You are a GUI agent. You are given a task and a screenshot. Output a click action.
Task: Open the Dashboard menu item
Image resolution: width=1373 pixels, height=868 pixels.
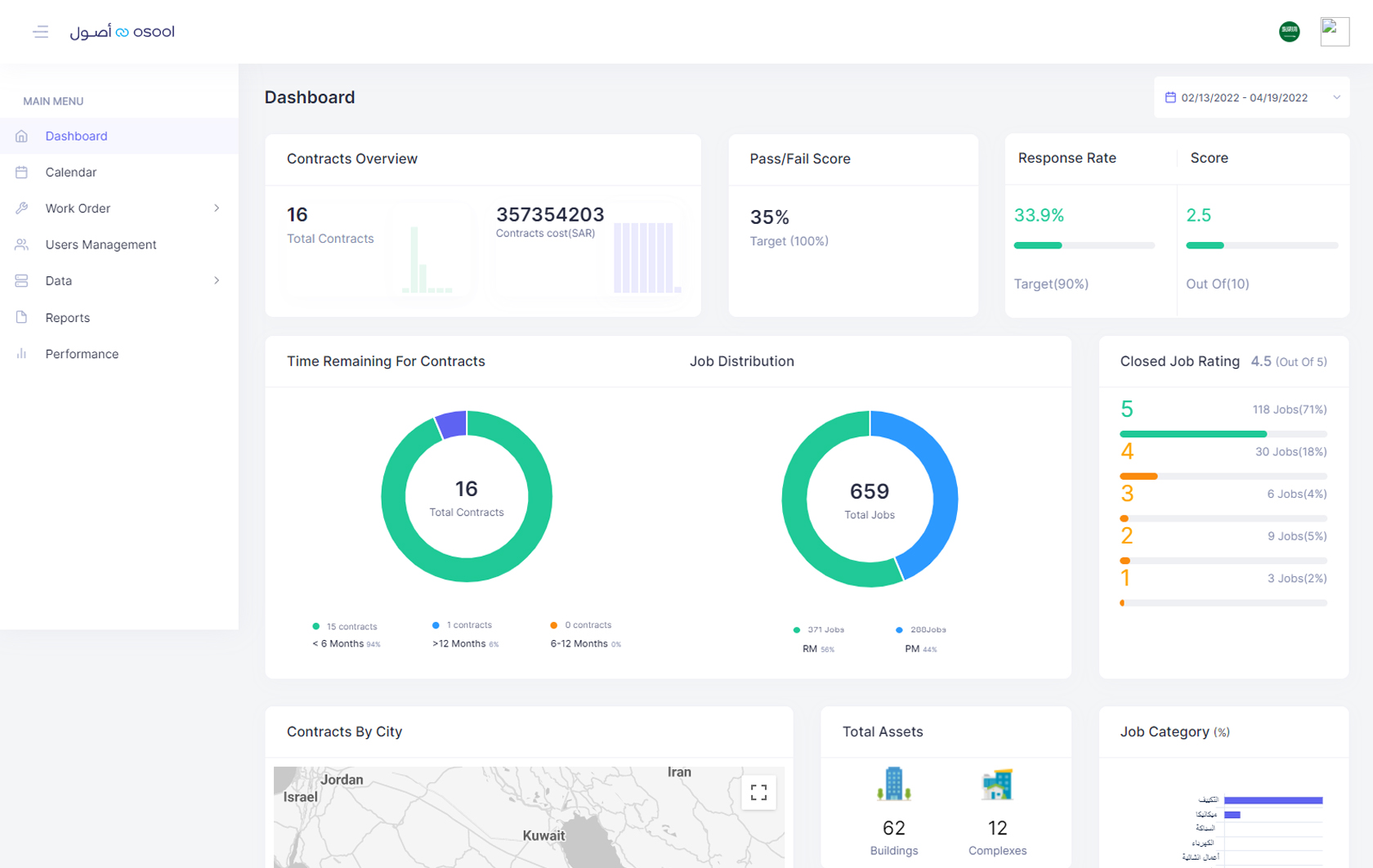(x=119, y=136)
